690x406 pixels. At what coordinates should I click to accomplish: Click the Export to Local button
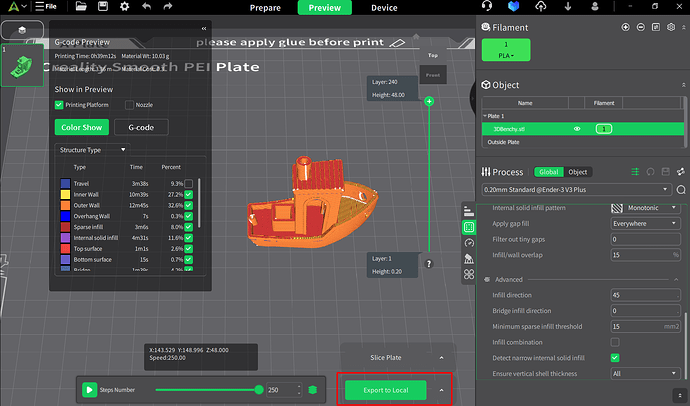[386, 390]
